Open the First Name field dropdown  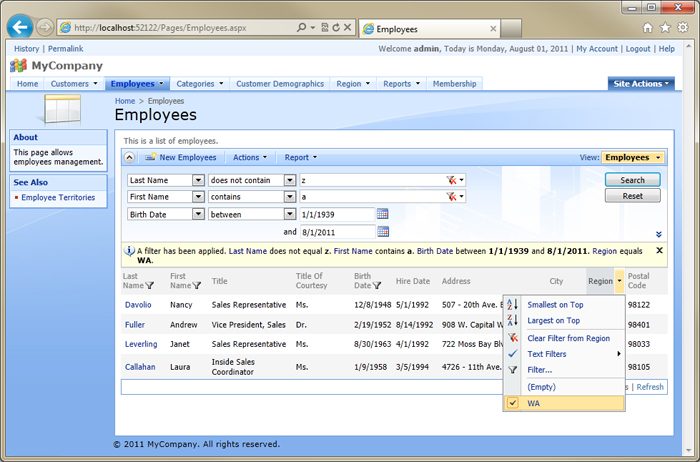tap(198, 197)
